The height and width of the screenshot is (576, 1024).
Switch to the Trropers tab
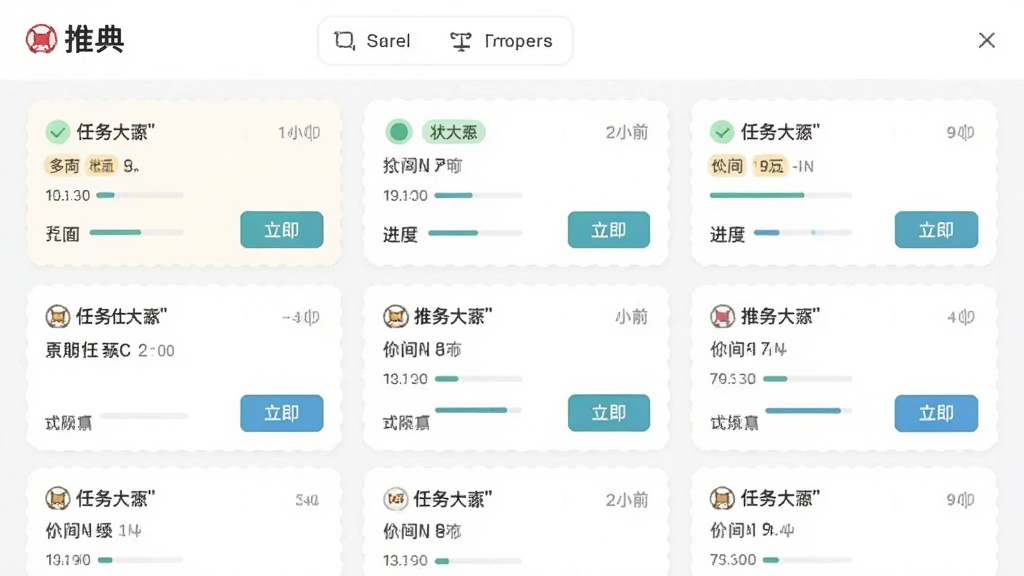tap(501, 40)
